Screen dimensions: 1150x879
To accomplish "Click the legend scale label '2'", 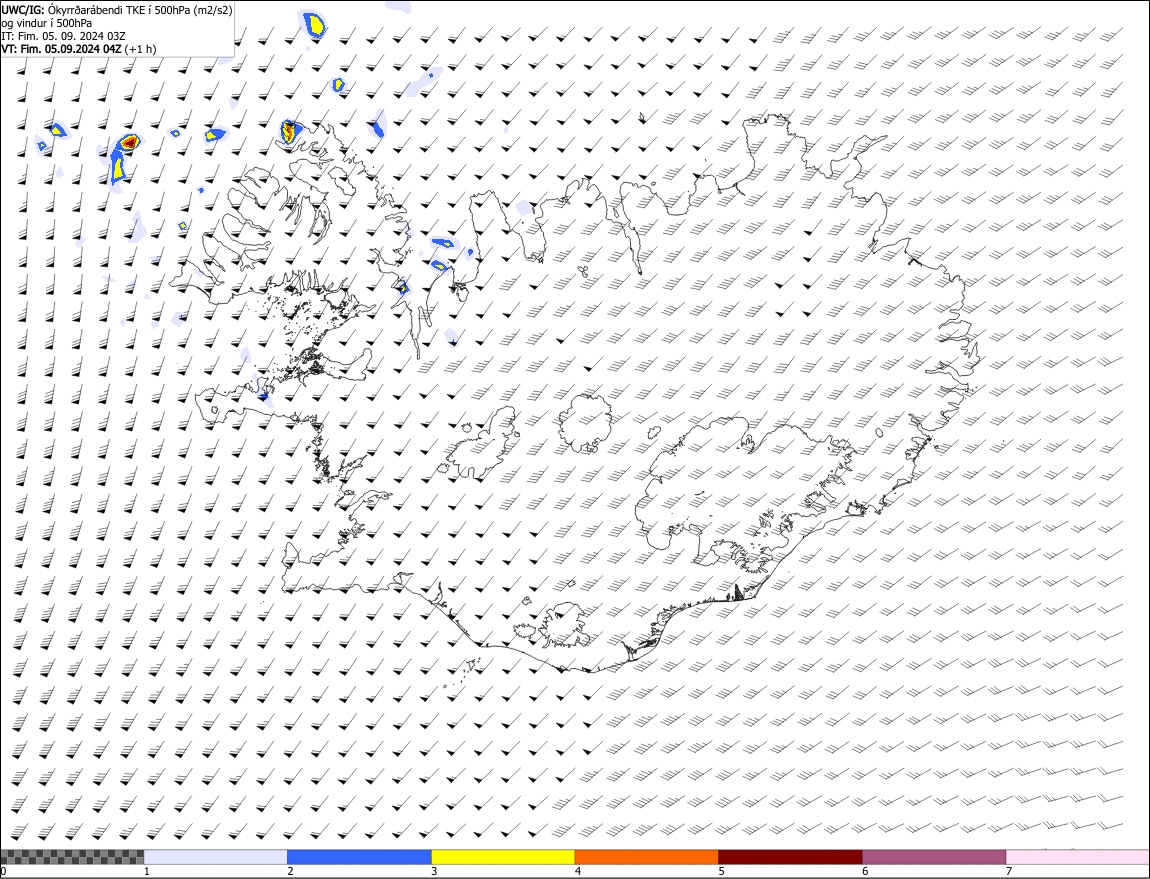I will pos(290,872).
